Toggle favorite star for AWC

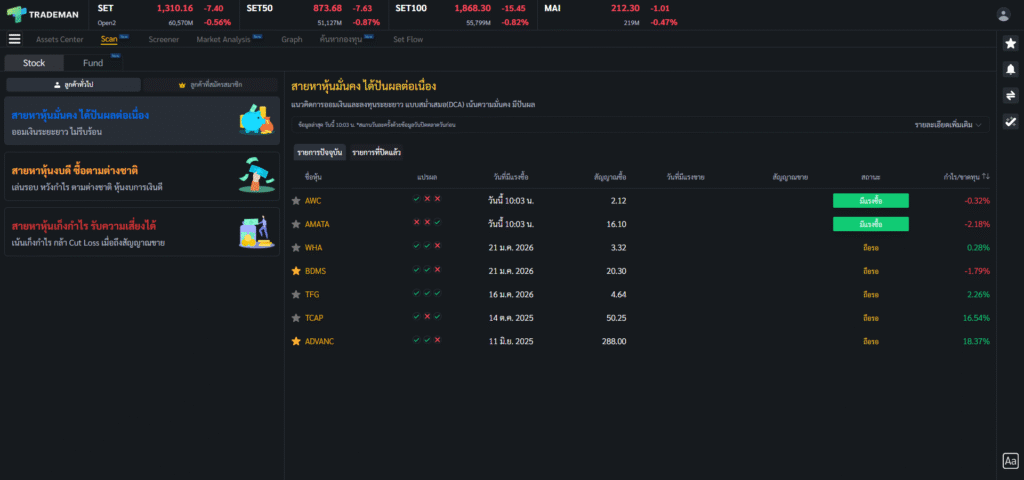295,200
